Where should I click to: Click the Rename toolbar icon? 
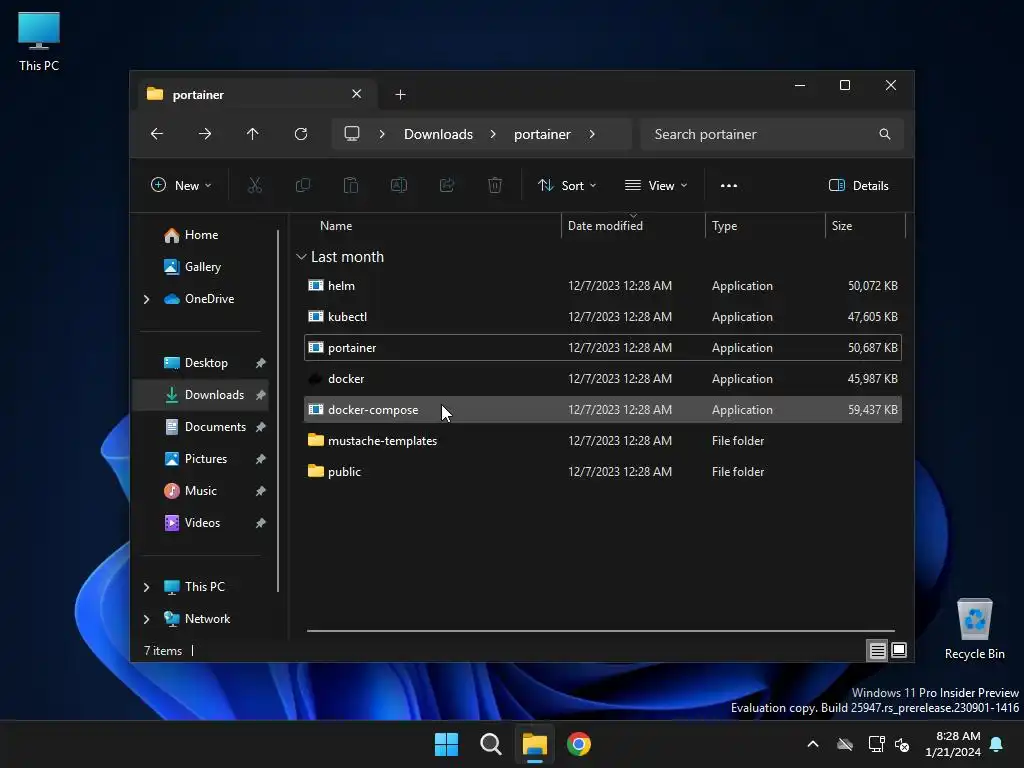click(398, 185)
